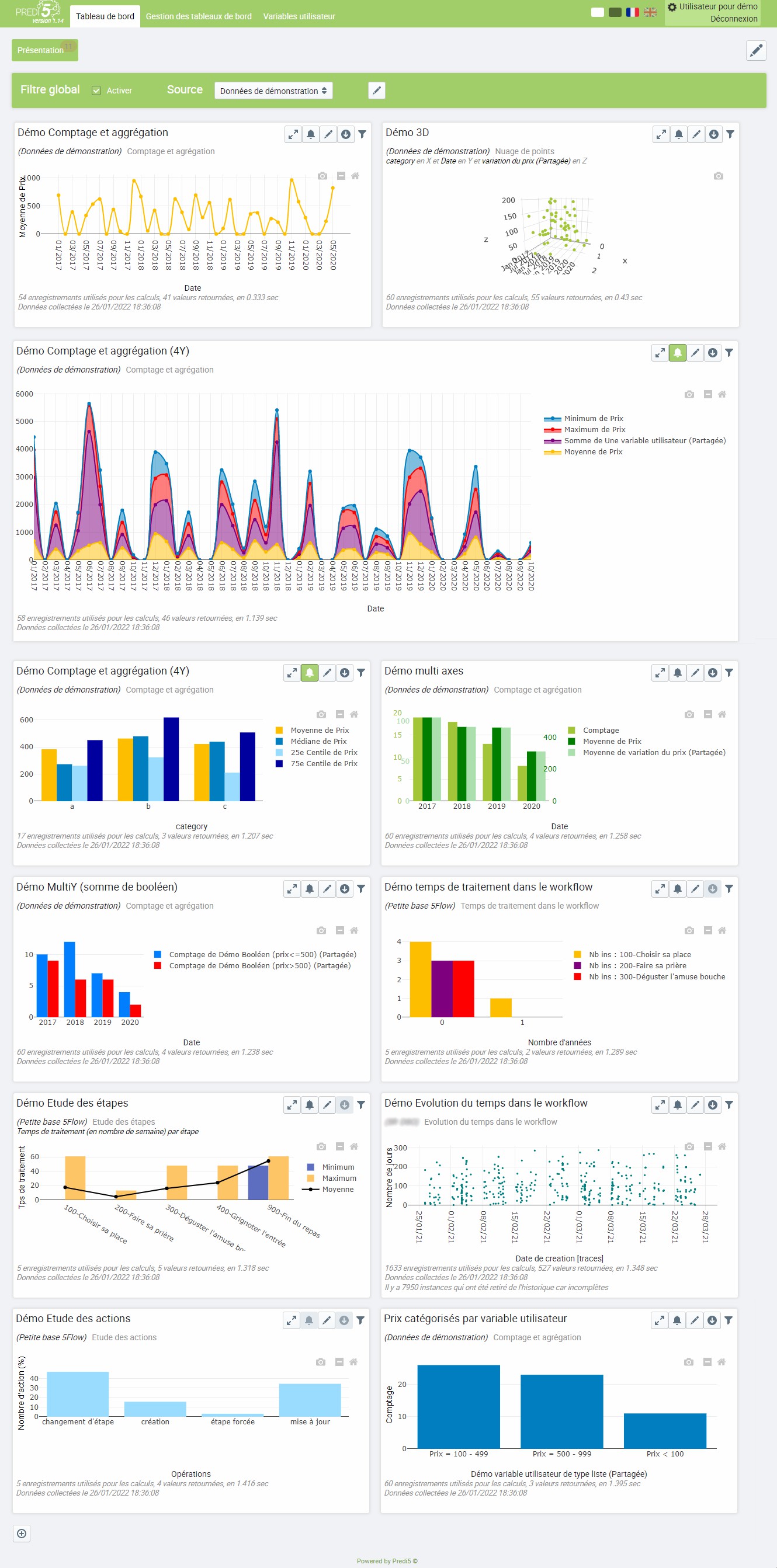Click Utilisateur pour démo user link

(x=718, y=6)
